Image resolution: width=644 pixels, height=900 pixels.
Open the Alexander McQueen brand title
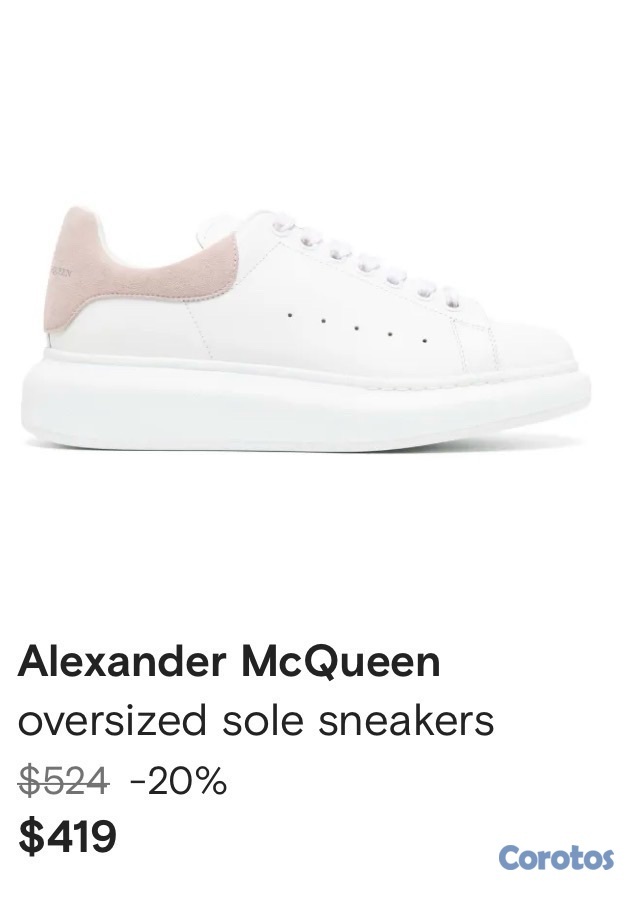tap(229, 662)
